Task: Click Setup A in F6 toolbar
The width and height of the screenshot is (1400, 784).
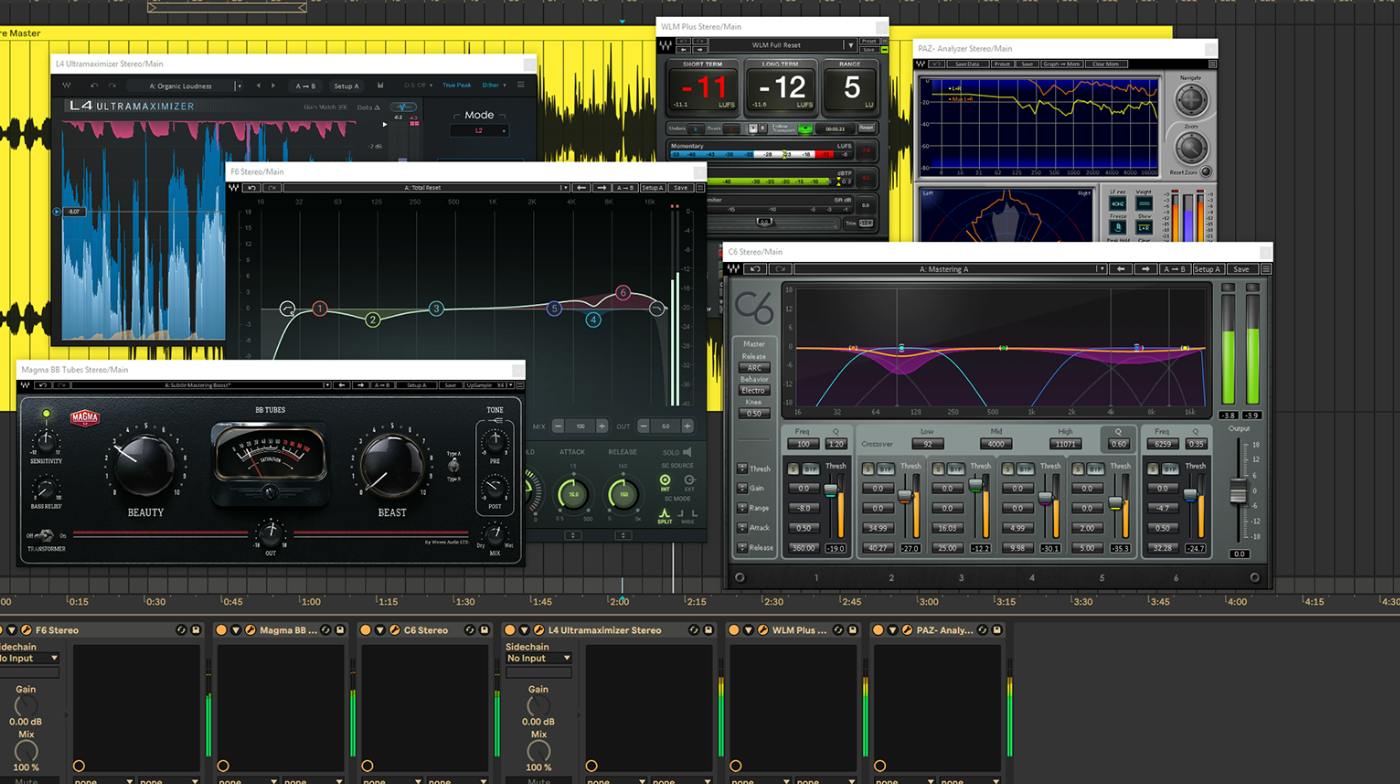Action: pos(652,188)
